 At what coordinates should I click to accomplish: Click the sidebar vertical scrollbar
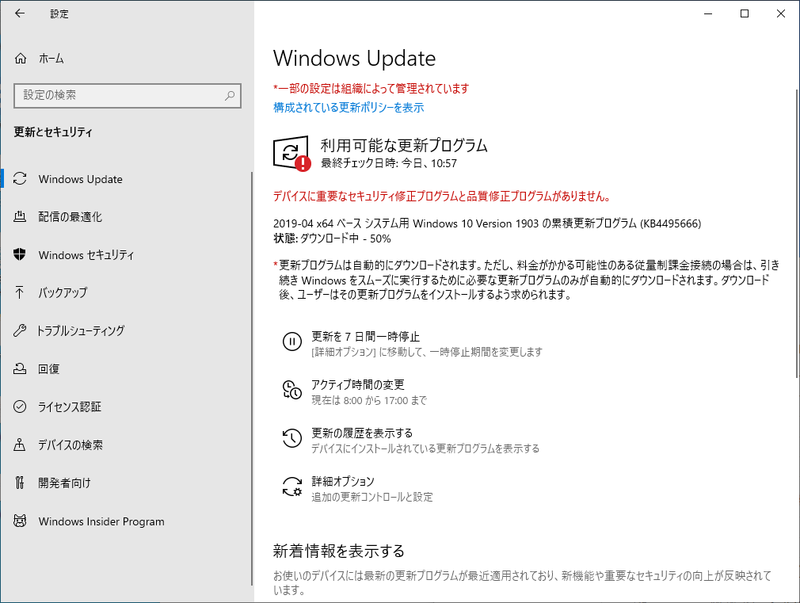(x=252, y=379)
